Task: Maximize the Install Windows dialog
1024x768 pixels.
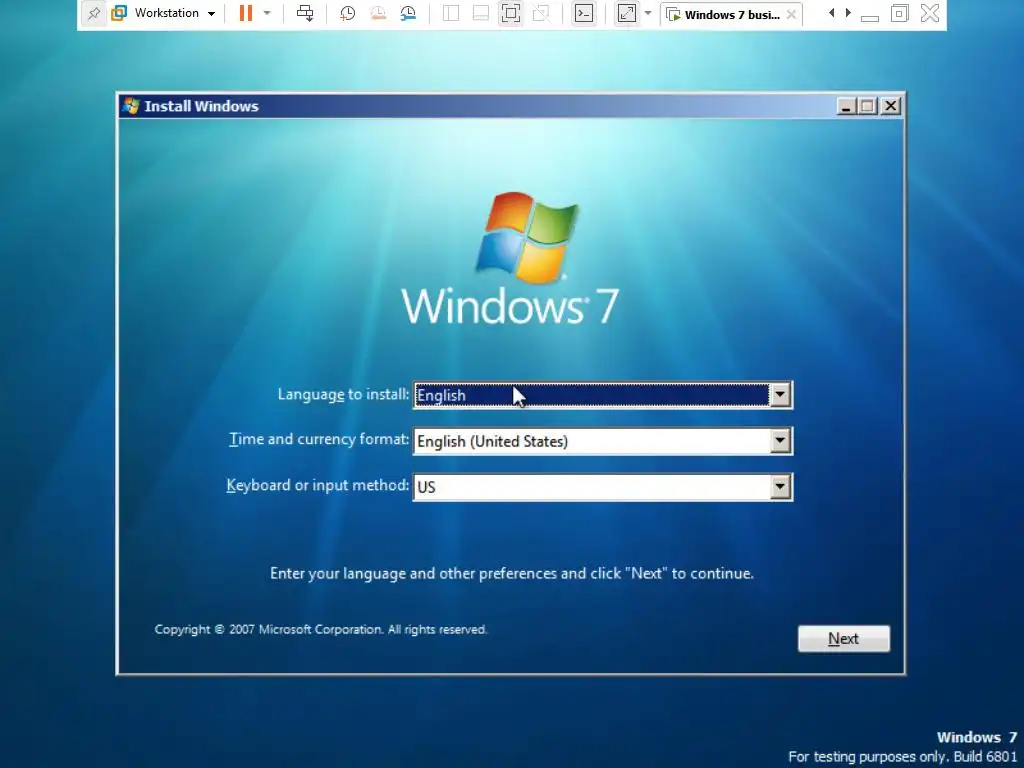Action: point(868,106)
